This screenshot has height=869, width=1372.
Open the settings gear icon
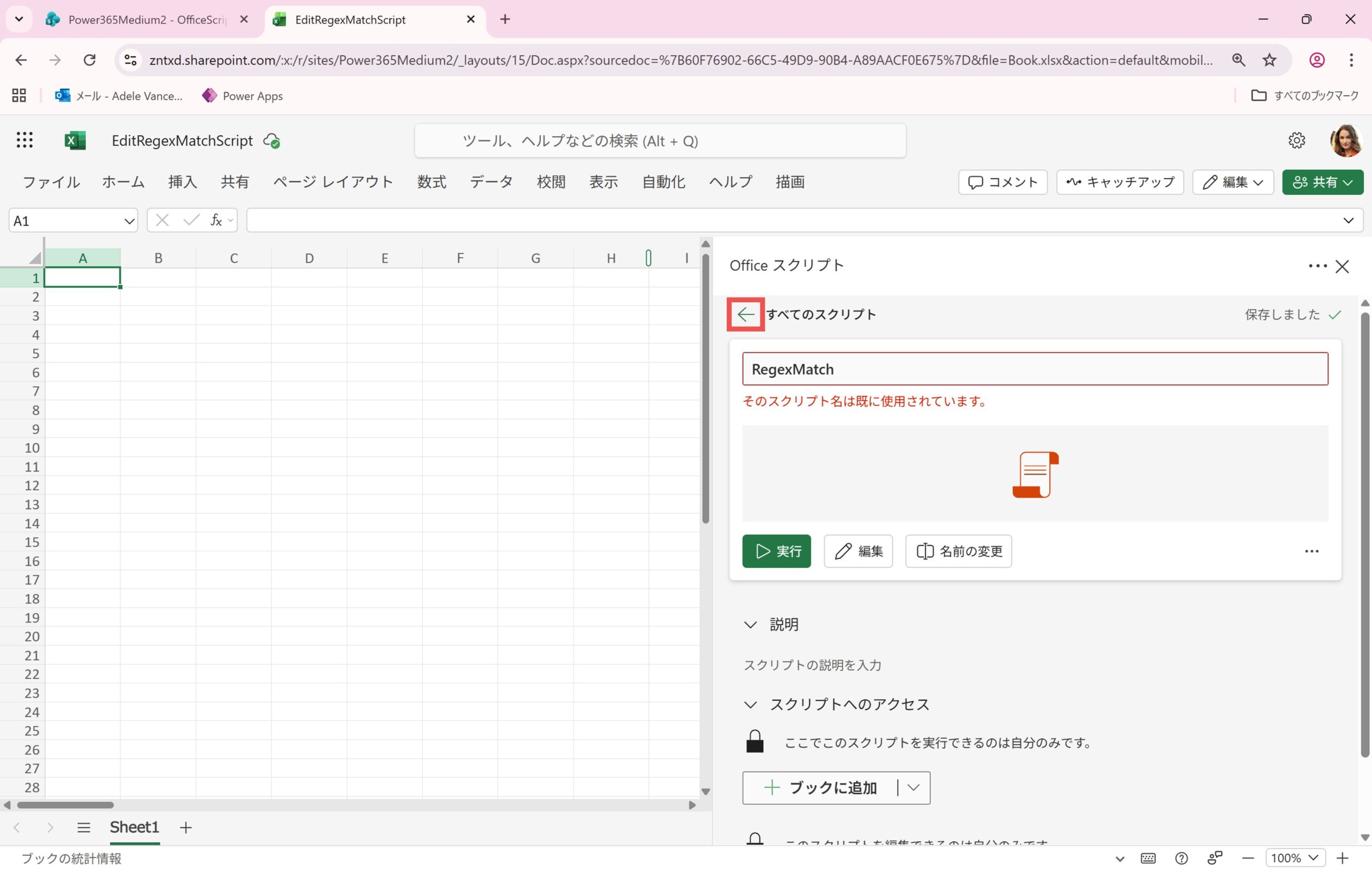[1296, 140]
